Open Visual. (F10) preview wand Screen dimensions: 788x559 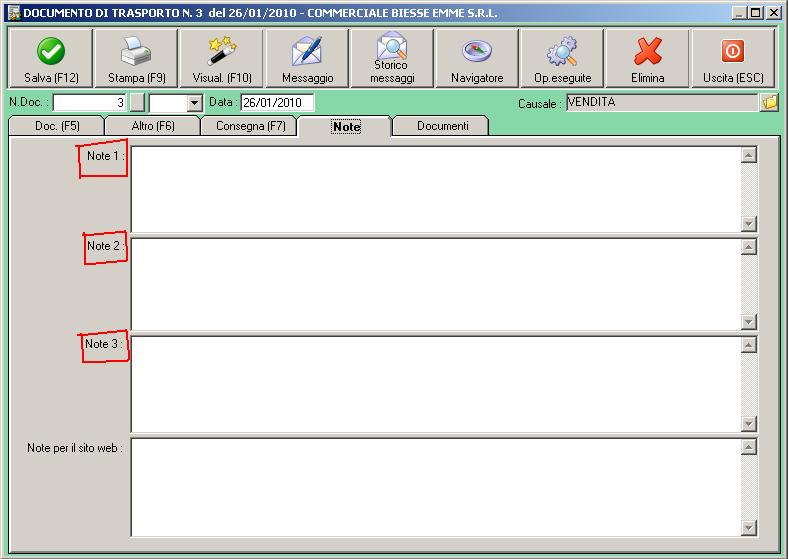pos(222,58)
